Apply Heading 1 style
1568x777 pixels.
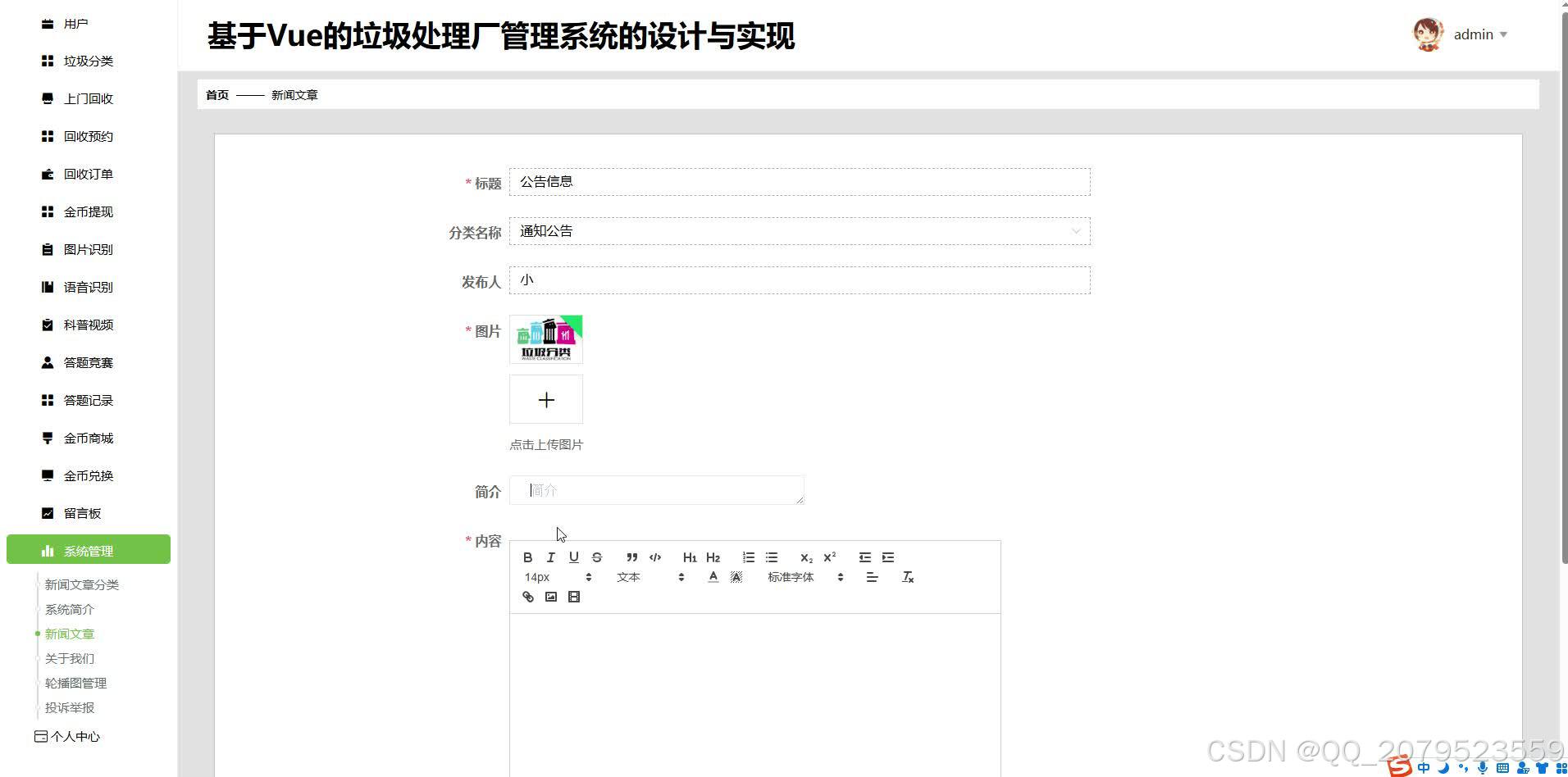(x=690, y=557)
